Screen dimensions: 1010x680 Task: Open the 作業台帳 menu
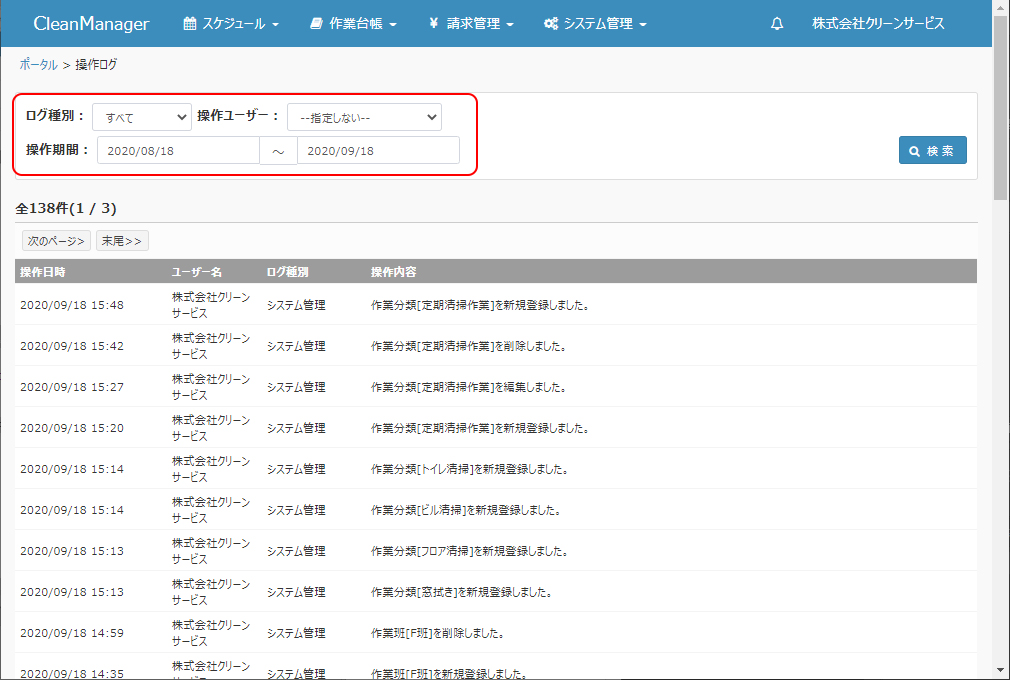[353, 24]
